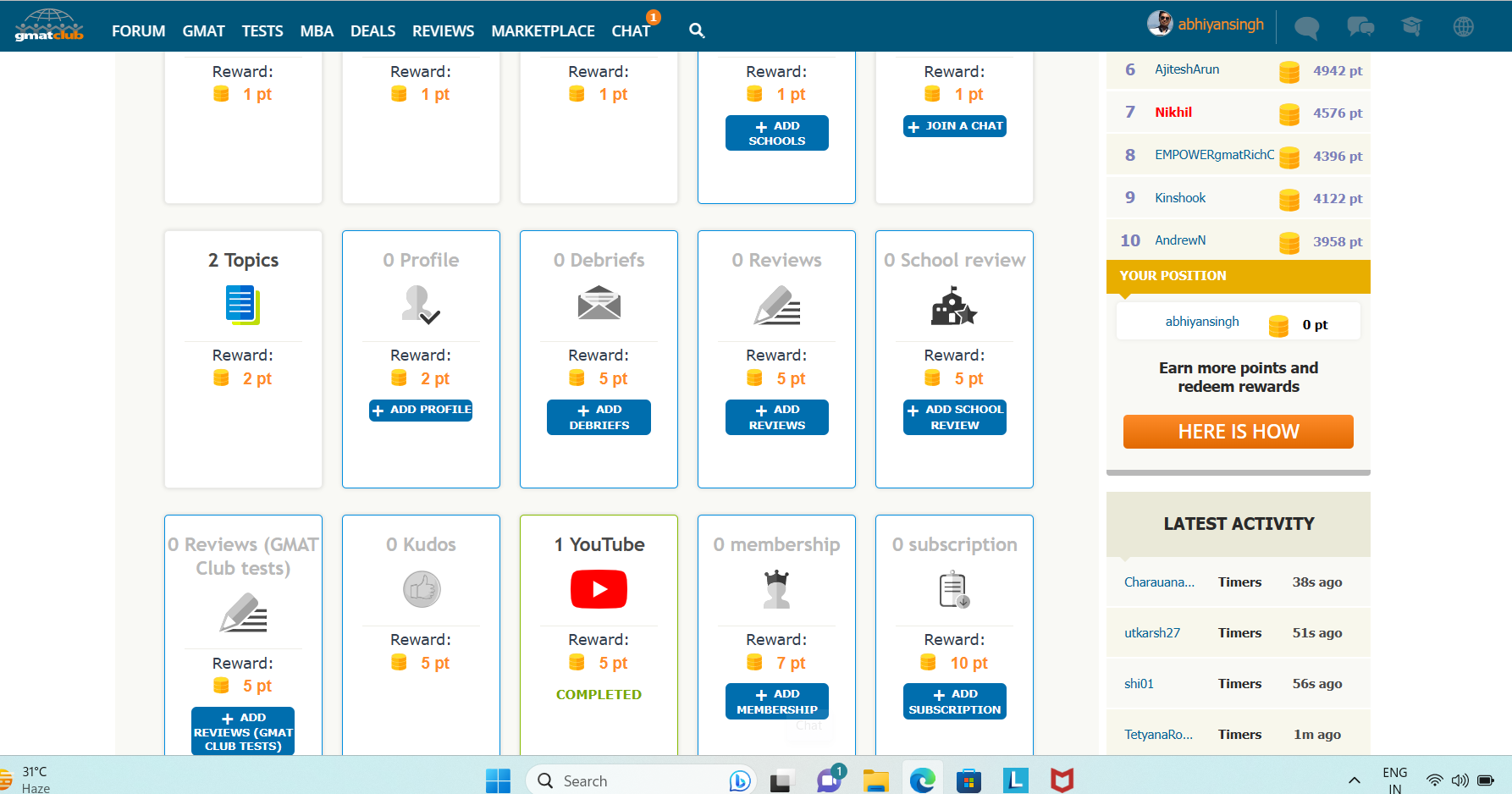Click the globe language icon in header
This screenshot has width=1512, height=794.
(x=1463, y=26)
